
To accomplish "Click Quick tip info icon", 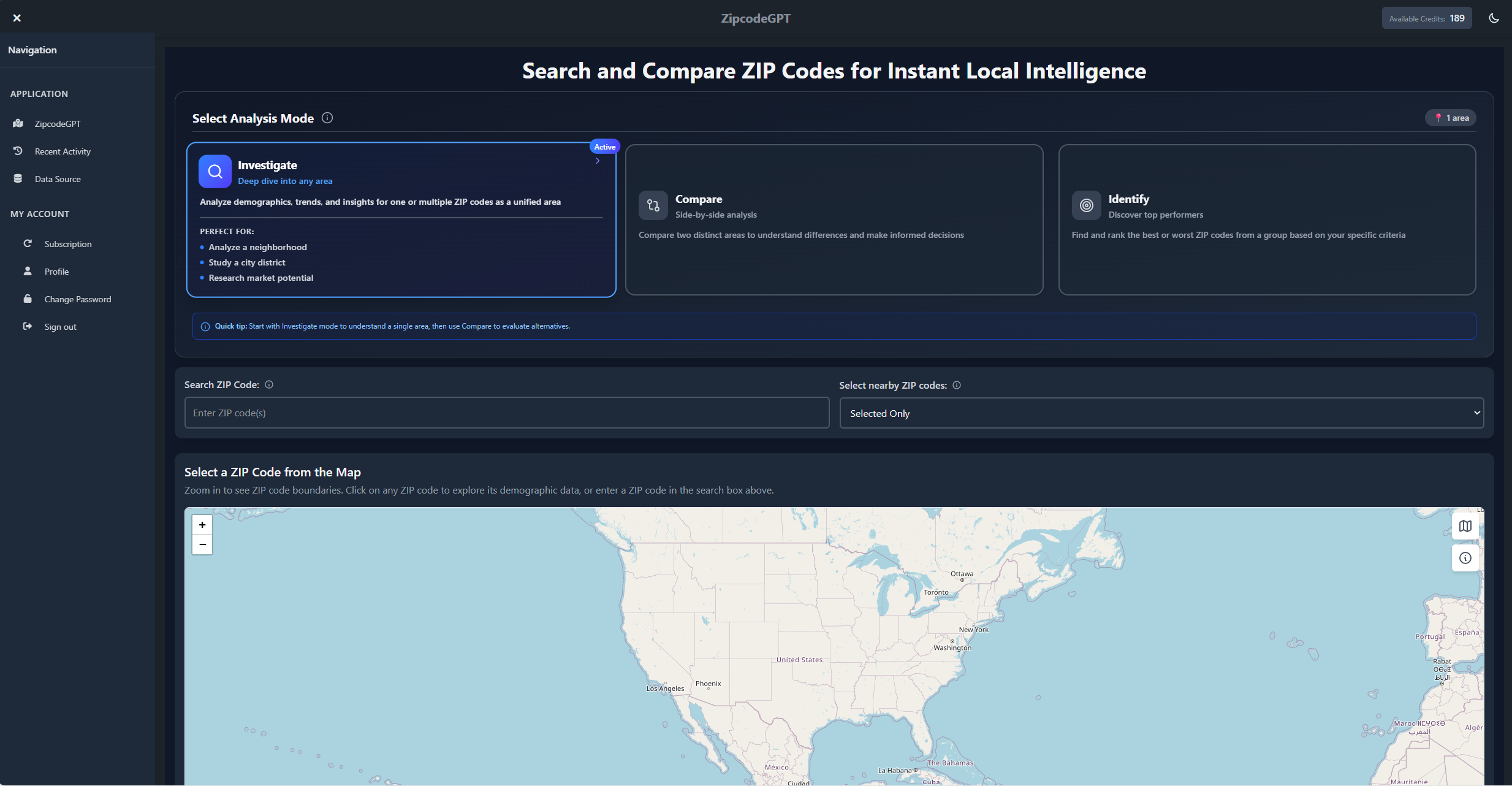I will [205, 326].
